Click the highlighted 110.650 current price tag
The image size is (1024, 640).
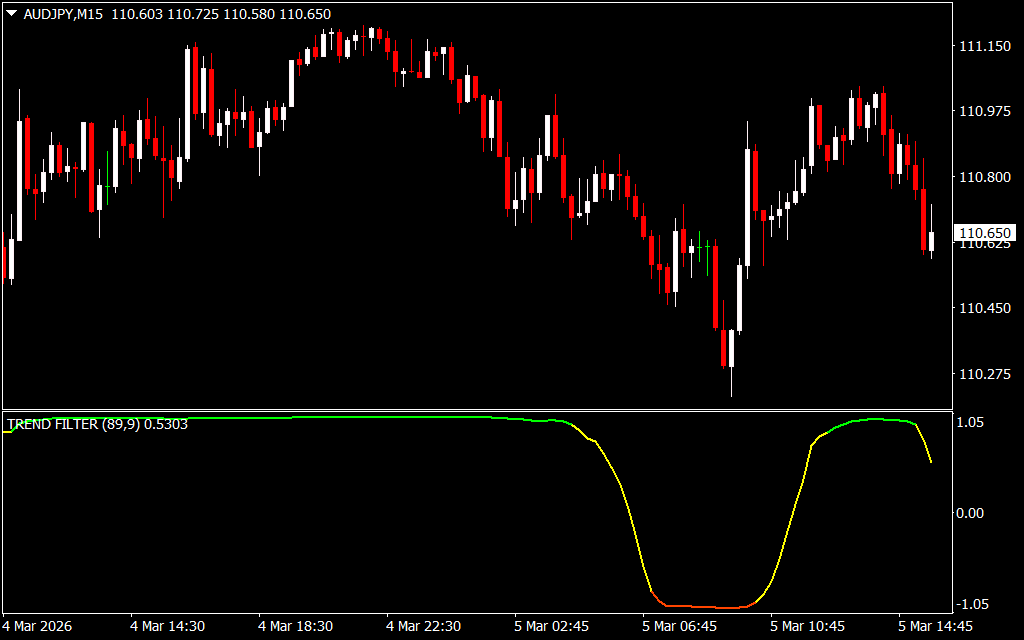click(x=986, y=233)
